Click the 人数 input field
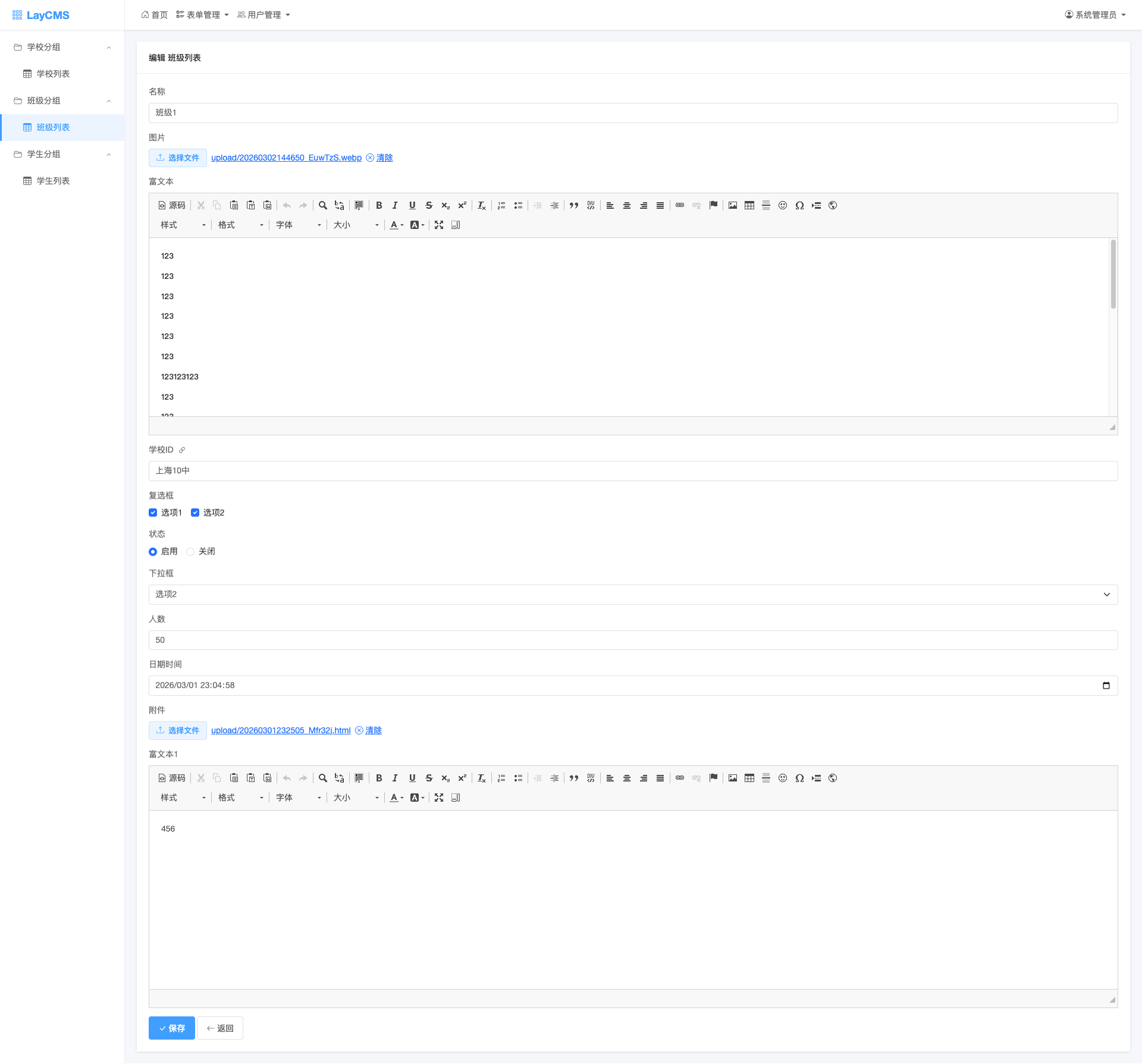1142x1064 pixels. [633, 640]
